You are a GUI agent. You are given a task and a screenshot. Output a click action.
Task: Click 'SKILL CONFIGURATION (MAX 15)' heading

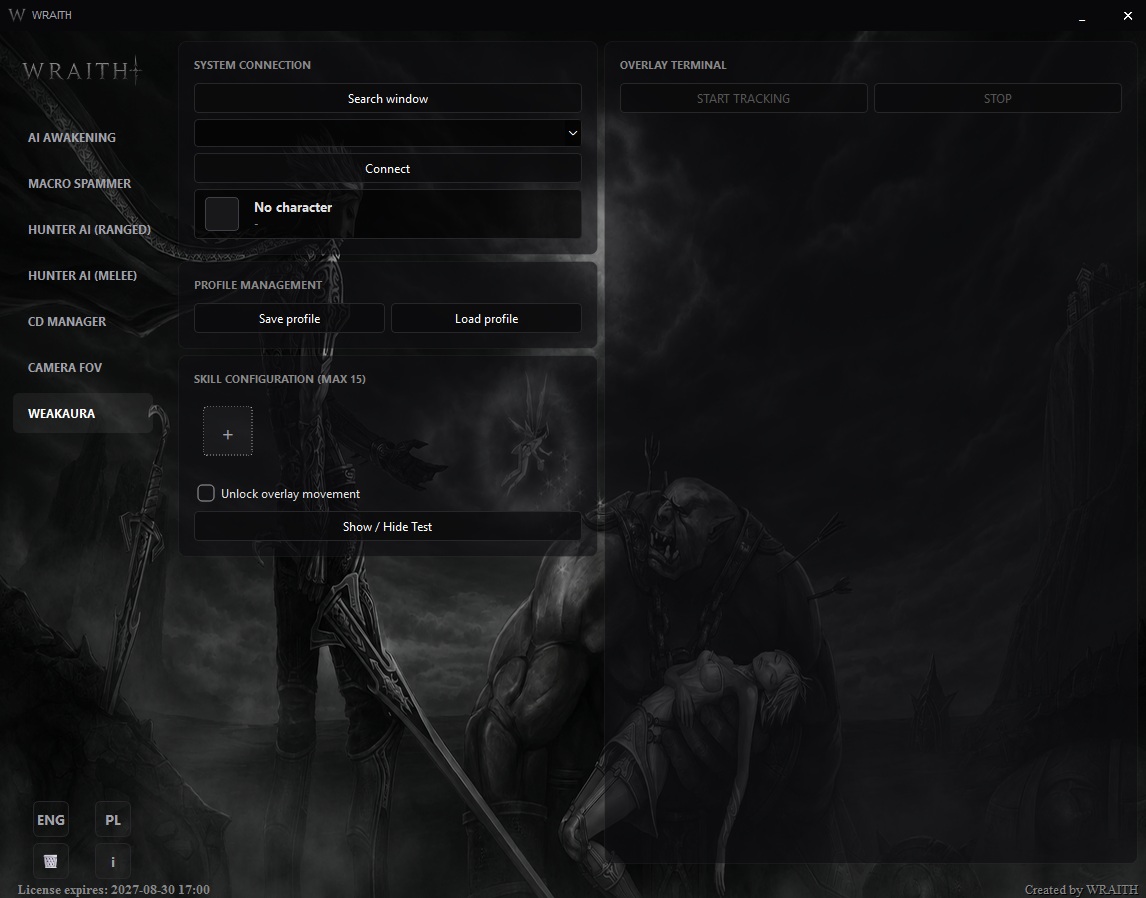(279, 378)
